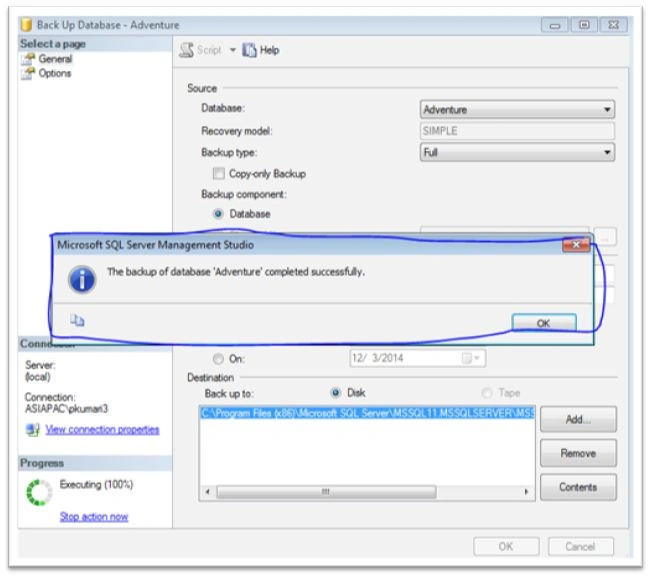Click the Contents button
This screenshot has height=577, width=650.
click(x=578, y=487)
